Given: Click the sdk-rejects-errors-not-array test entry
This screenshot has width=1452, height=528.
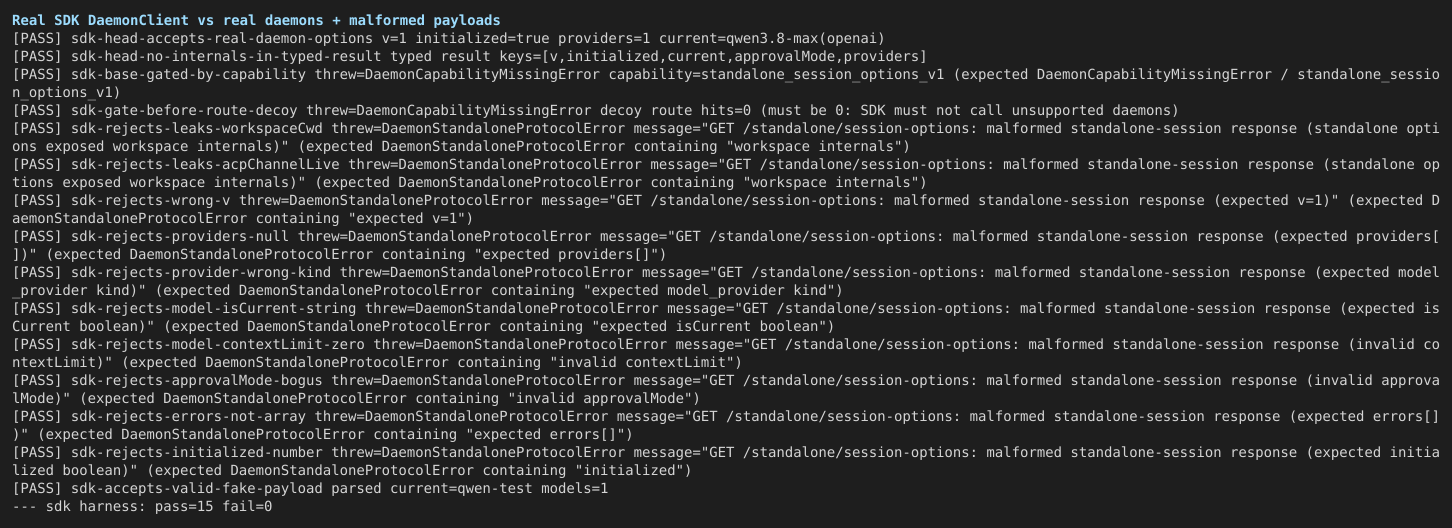Looking at the screenshot, I should 726,425.
